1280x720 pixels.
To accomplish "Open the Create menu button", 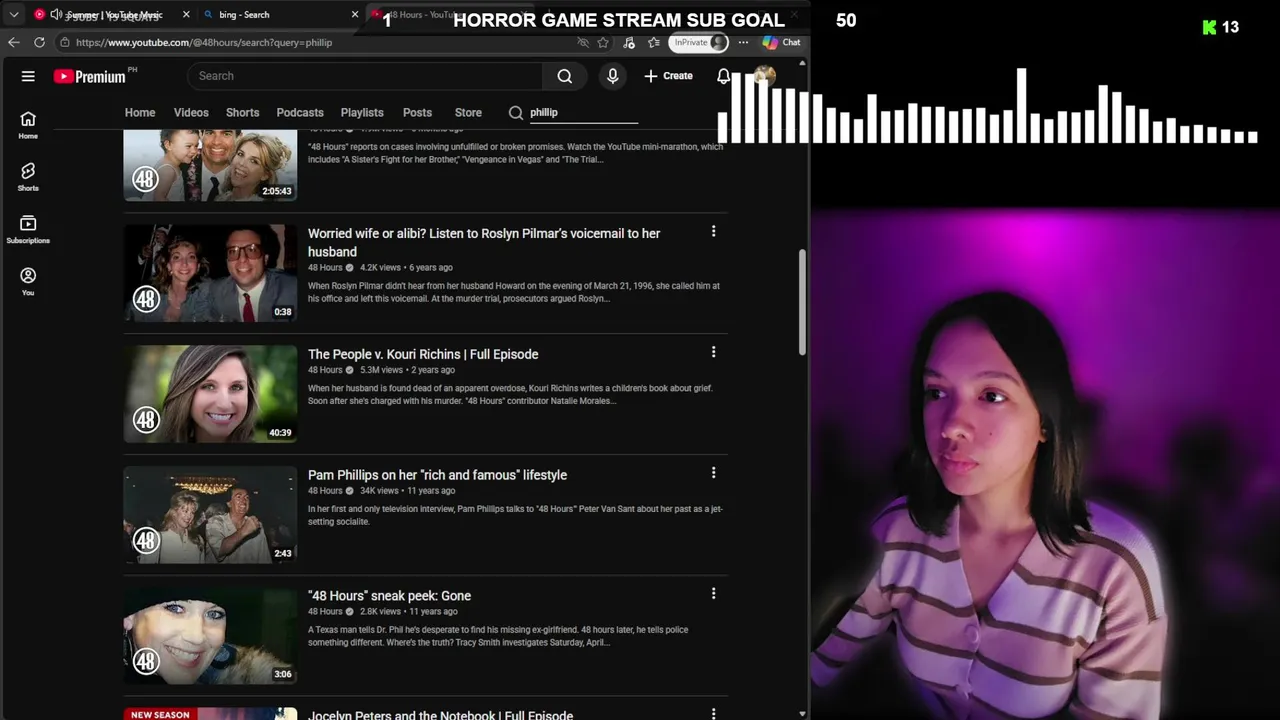I will point(668,76).
